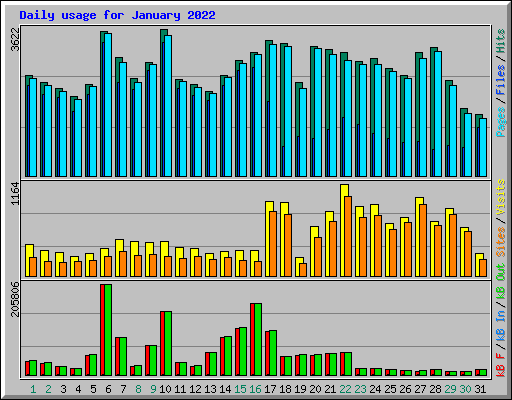Click the 'Visits' legend label
The image size is (512, 400).
[501, 197]
